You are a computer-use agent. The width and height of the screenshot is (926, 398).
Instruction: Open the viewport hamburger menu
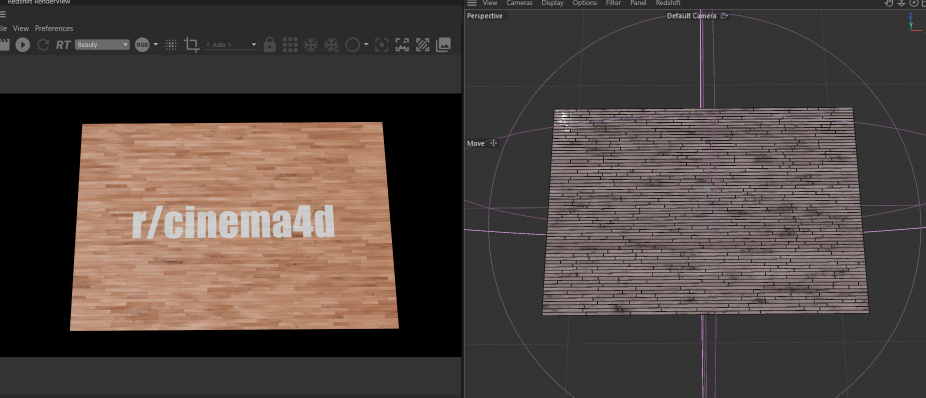(x=472, y=3)
